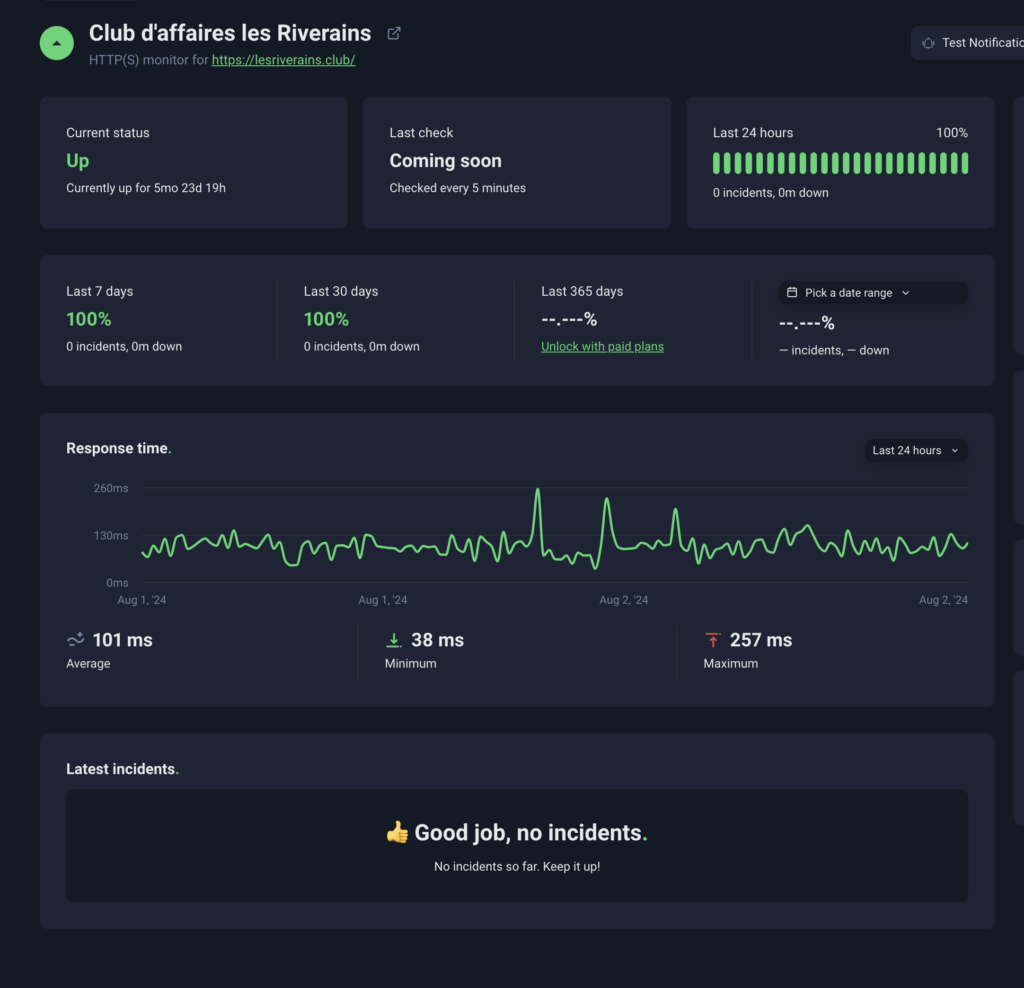Click the chevron on Pick a date range

(x=906, y=293)
